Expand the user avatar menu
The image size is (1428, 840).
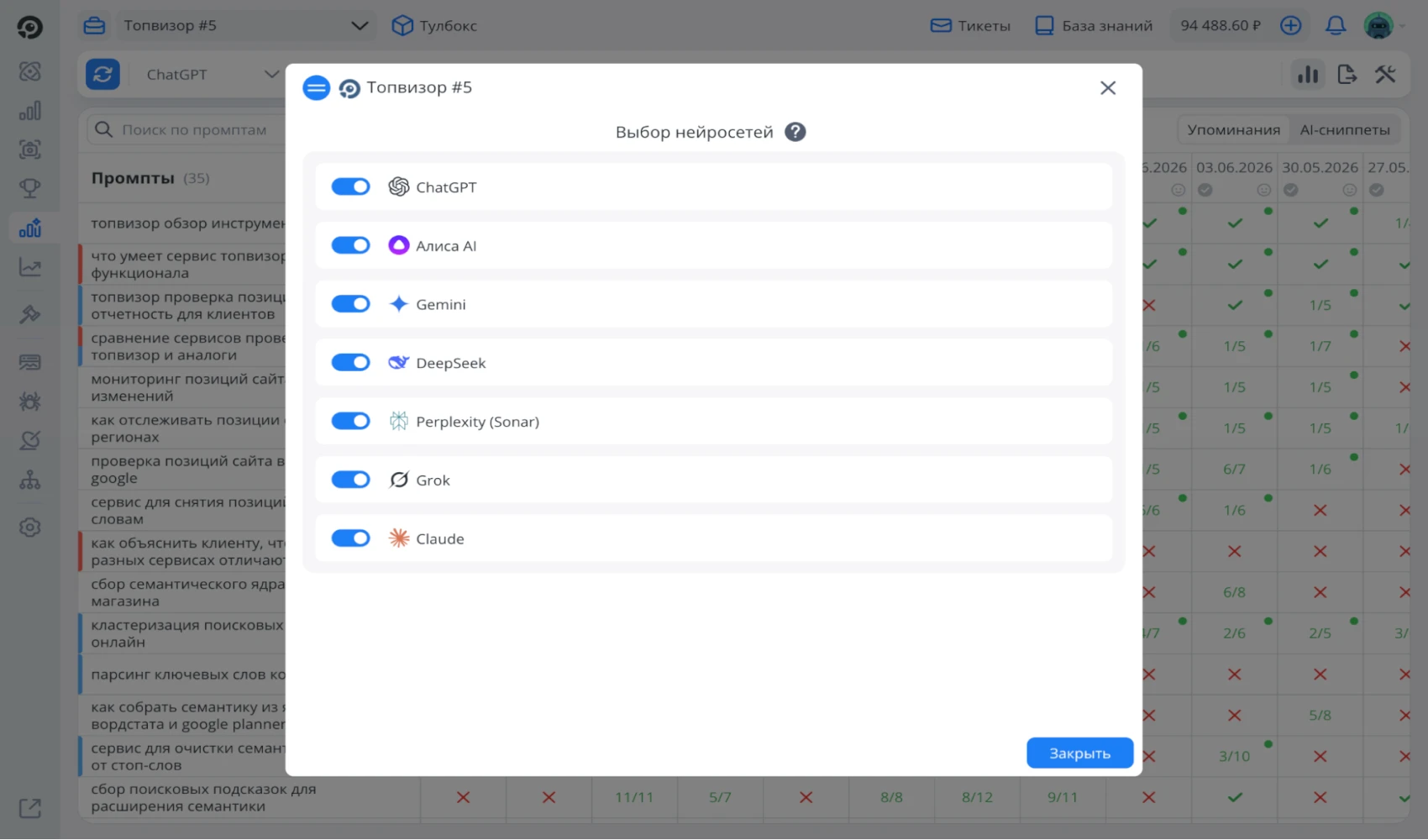tap(1383, 25)
